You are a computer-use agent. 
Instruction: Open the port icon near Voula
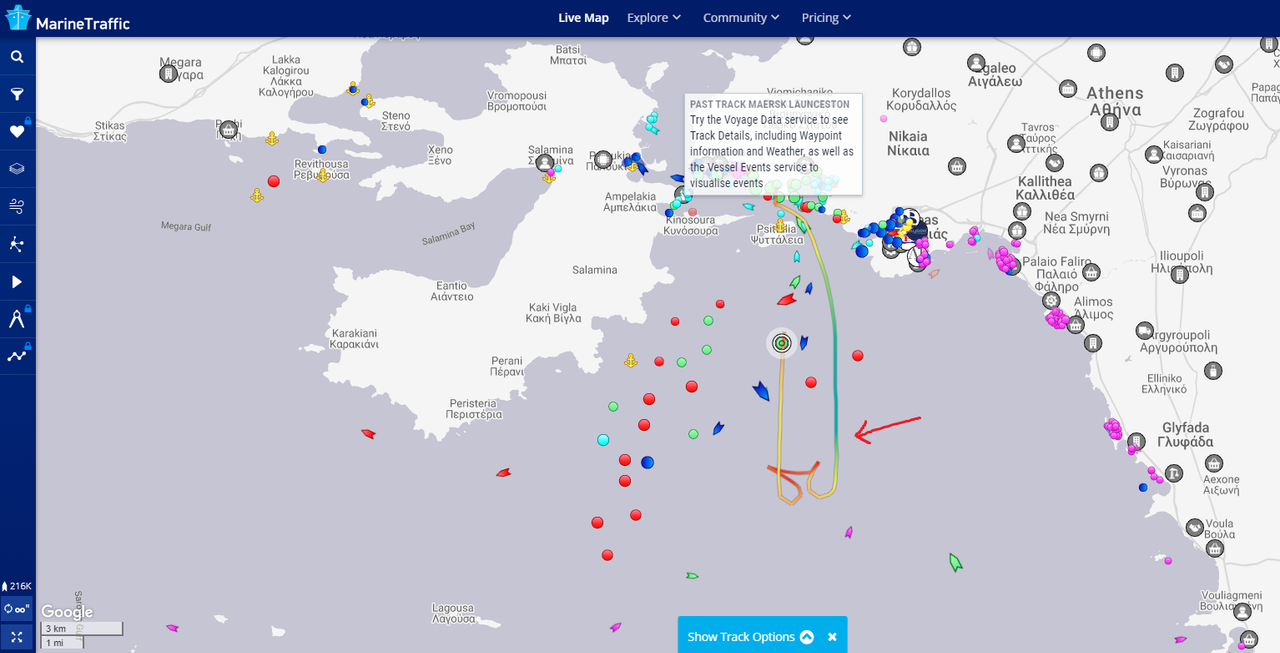[x=1194, y=527]
